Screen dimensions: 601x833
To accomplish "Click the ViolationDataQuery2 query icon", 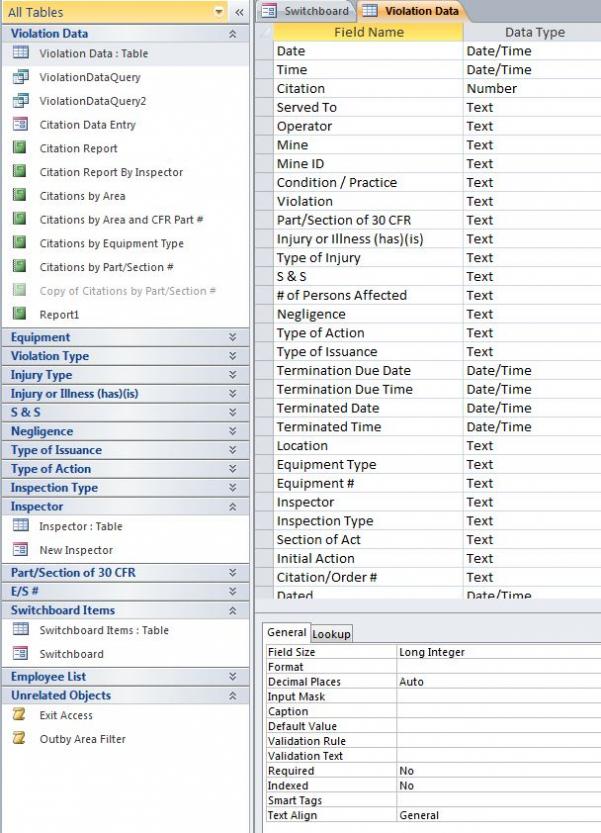I will point(21,100).
